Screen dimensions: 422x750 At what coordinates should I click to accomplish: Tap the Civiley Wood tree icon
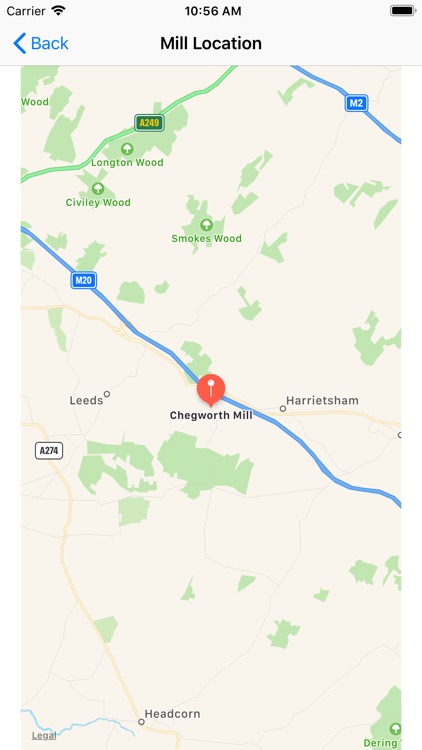point(98,188)
